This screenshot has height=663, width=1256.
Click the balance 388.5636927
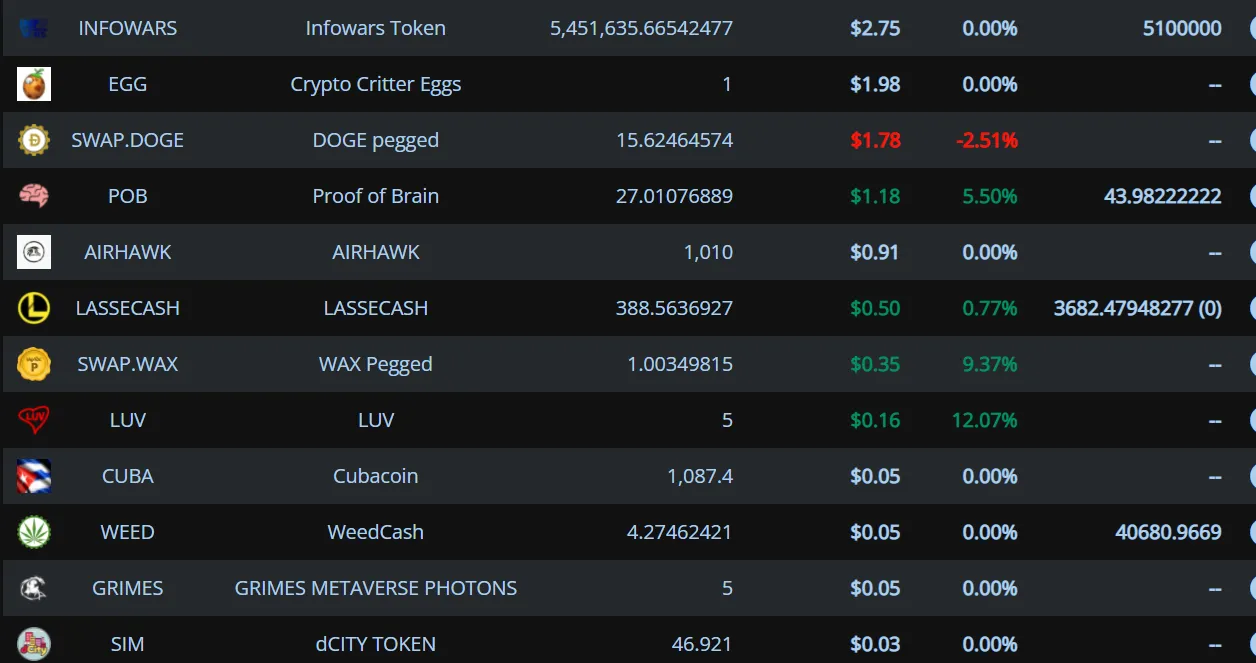675,308
